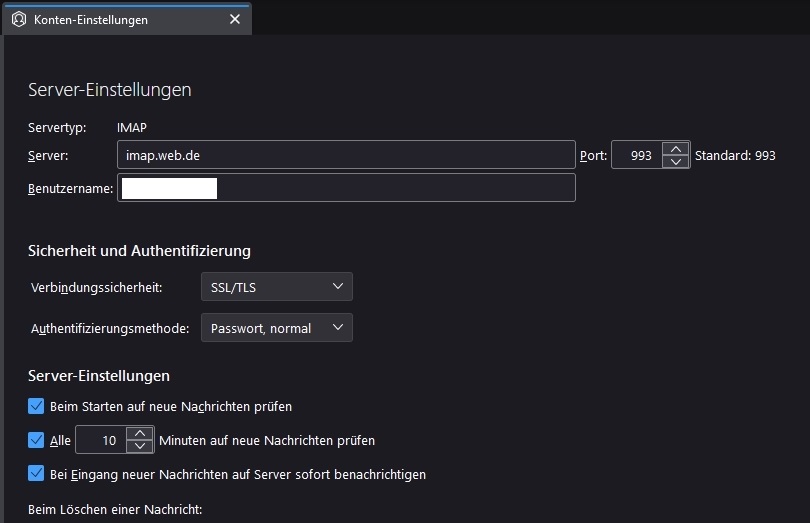Click the Konten-Einstellungen tab account icon
The image size is (810, 523).
tap(19, 20)
